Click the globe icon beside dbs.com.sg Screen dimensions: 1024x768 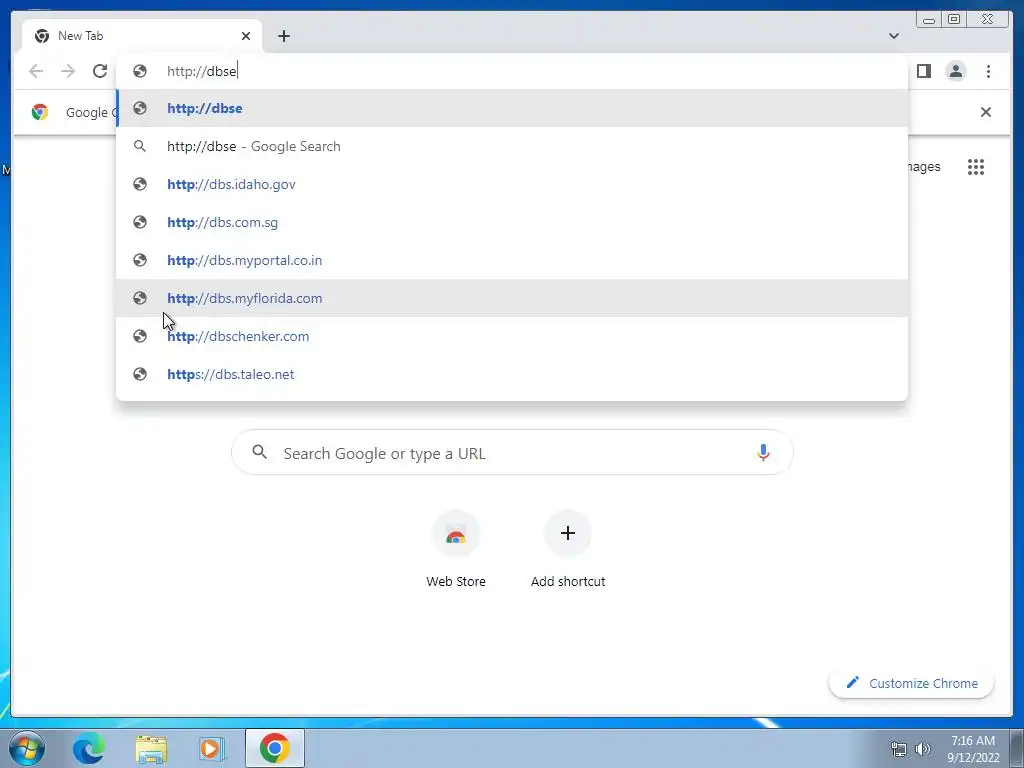pyautogui.click(x=140, y=222)
